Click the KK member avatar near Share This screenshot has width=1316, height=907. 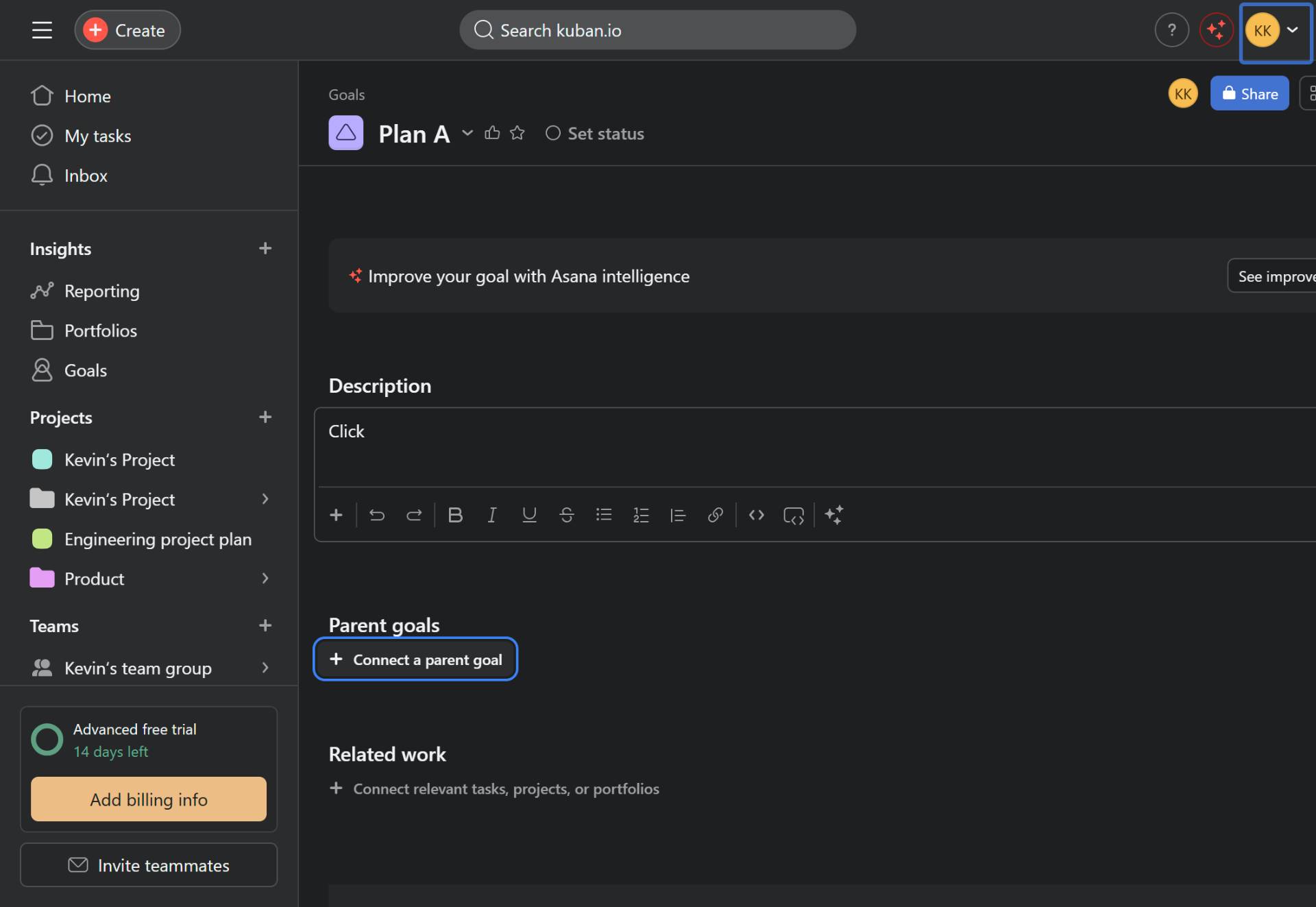coord(1183,94)
